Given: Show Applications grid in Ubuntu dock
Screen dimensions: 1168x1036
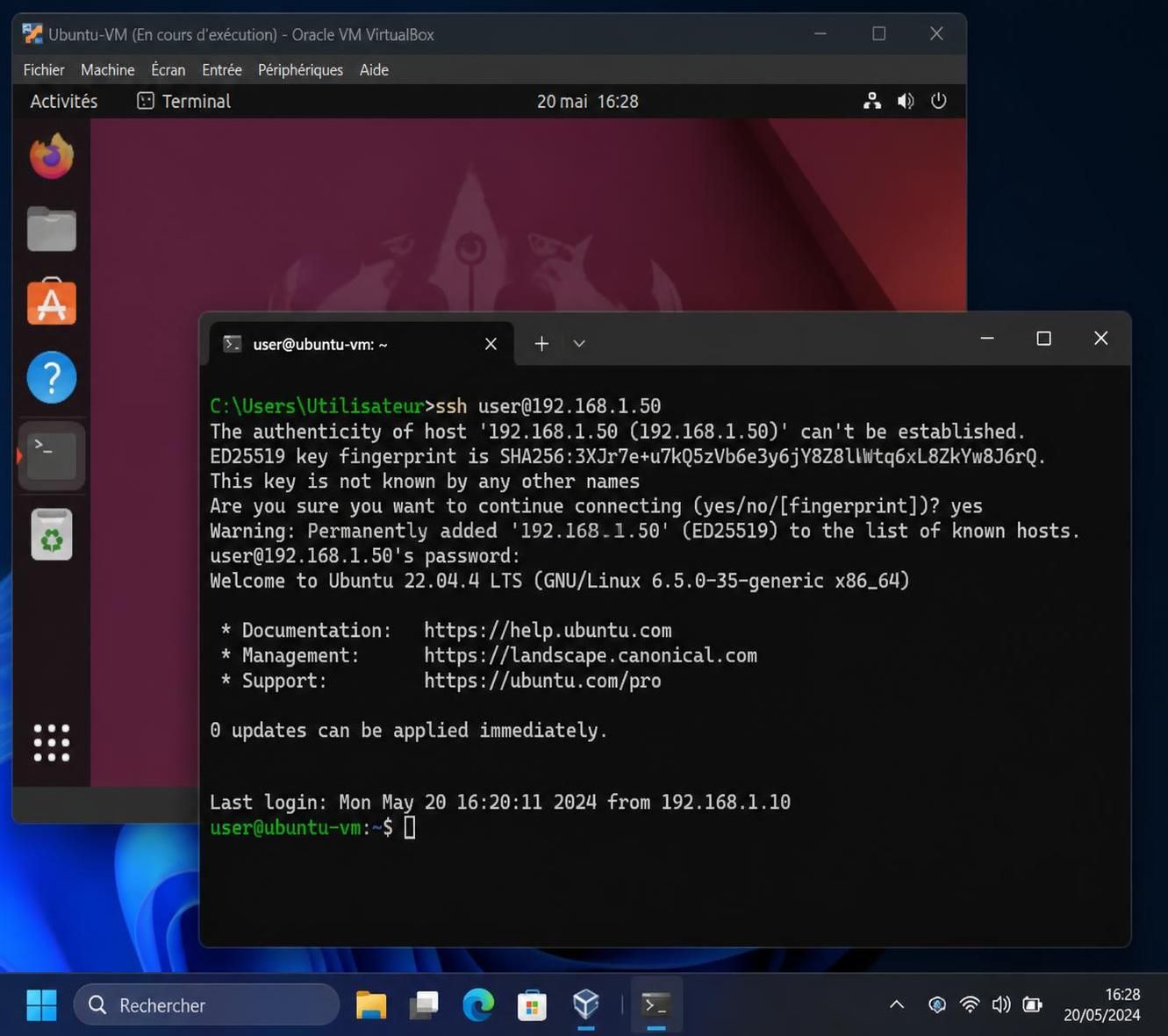Looking at the screenshot, I should [x=52, y=743].
